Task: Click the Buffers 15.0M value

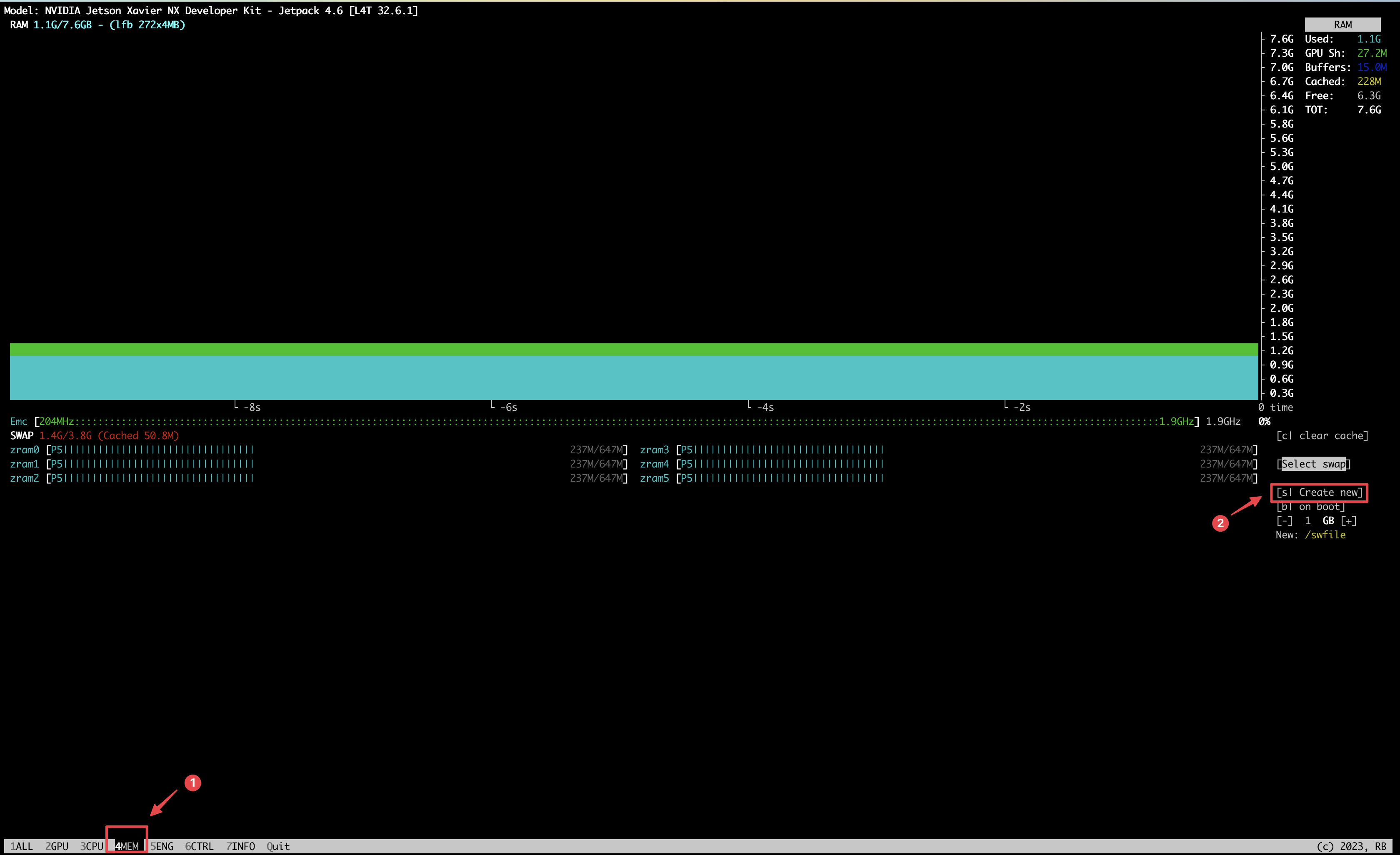Action: point(1372,67)
